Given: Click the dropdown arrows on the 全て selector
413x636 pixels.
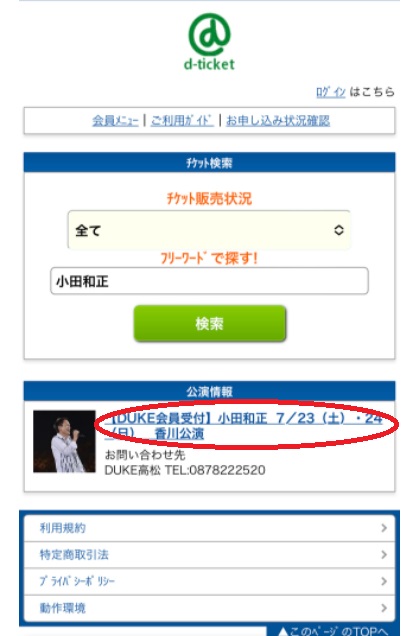Looking at the screenshot, I should tap(339, 230).
